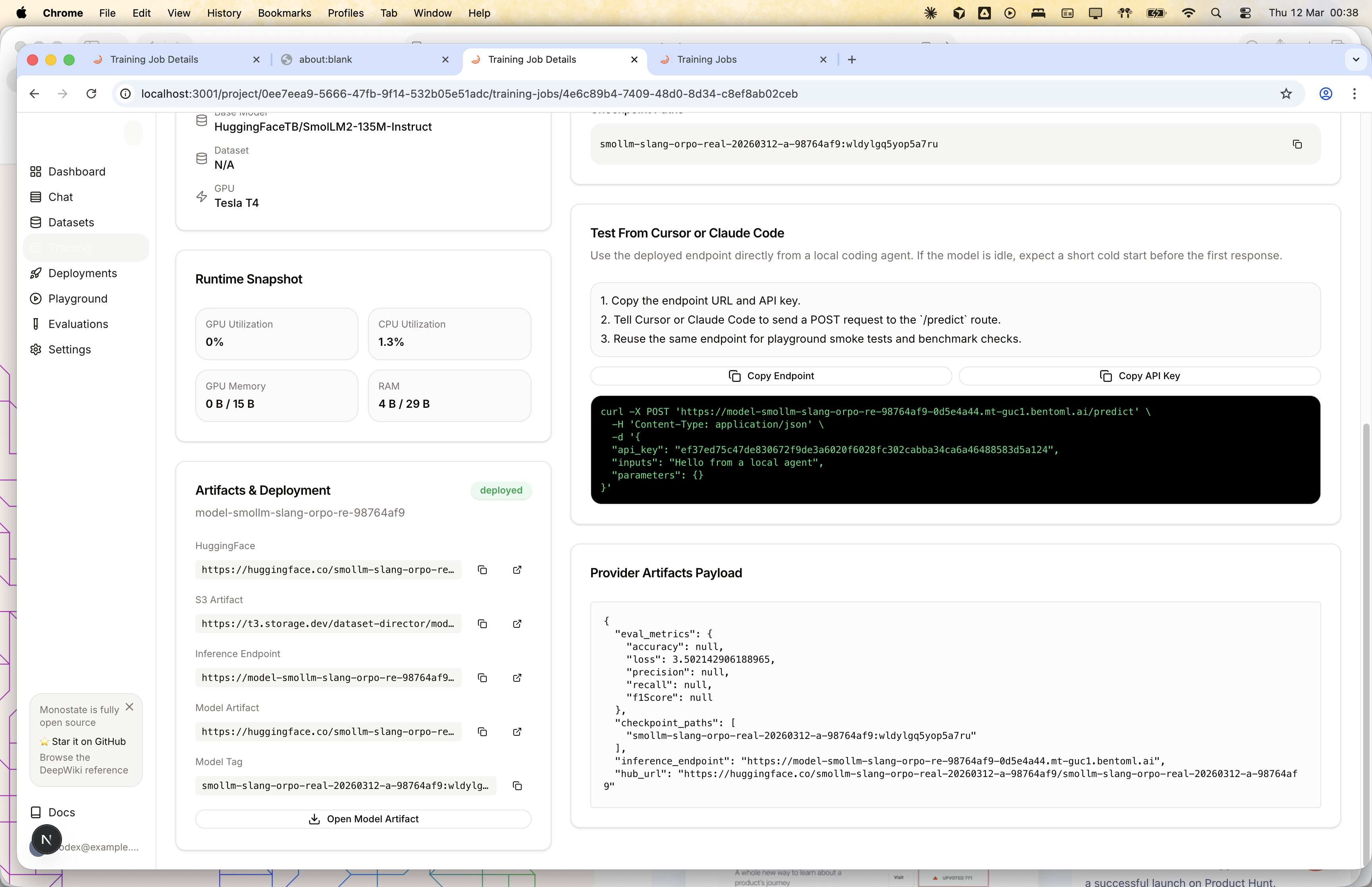Viewport: 1372px width, 887px height.
Task: Copy the Inference Endpoint URL
Action: pyautogui.click(x=482, y=678)
